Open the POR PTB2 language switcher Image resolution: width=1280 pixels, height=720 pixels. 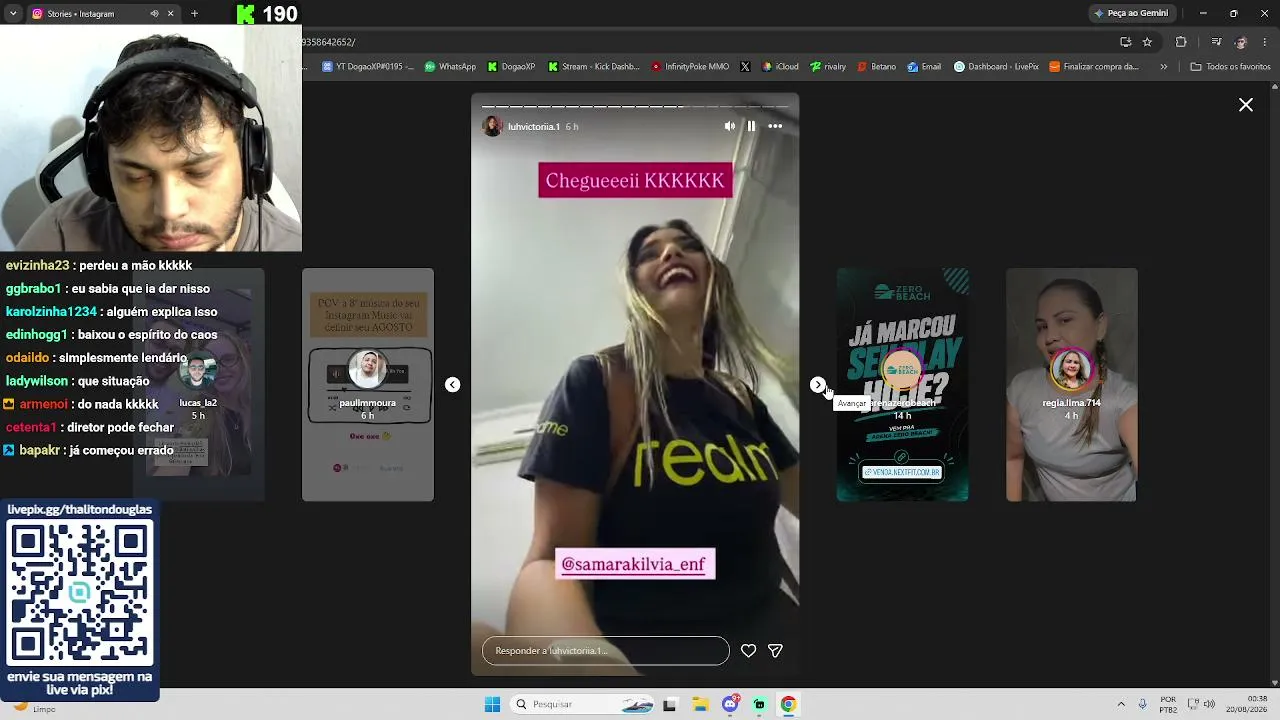(x=1168, y=704)
